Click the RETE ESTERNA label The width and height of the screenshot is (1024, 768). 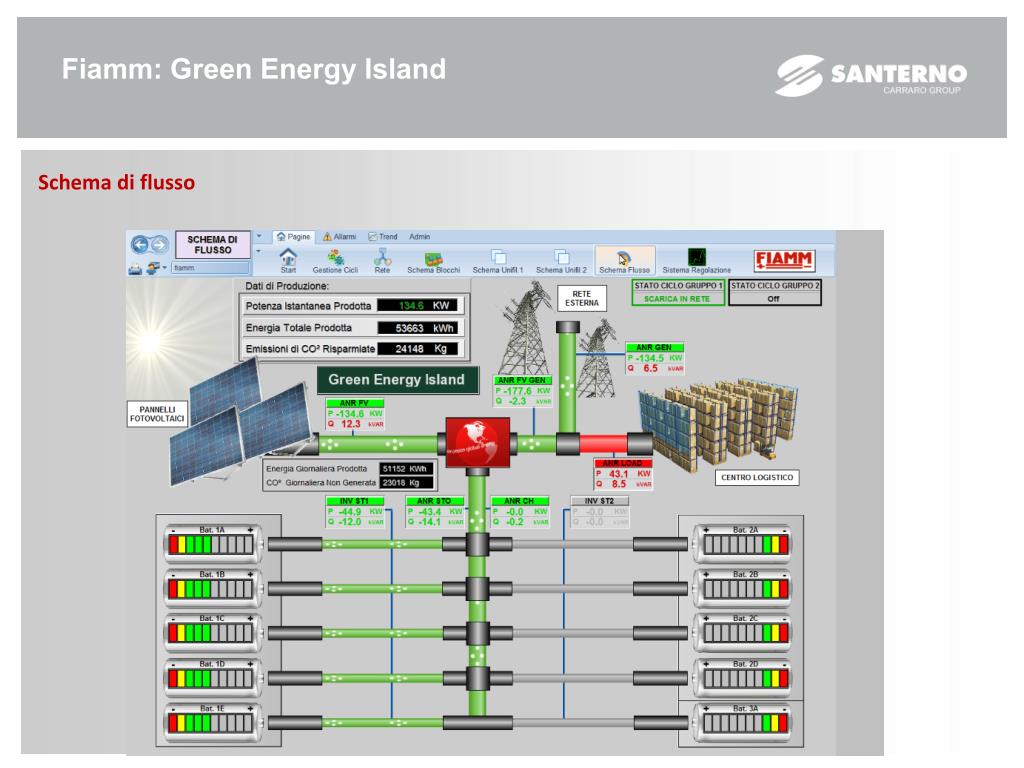coord(581,298)
